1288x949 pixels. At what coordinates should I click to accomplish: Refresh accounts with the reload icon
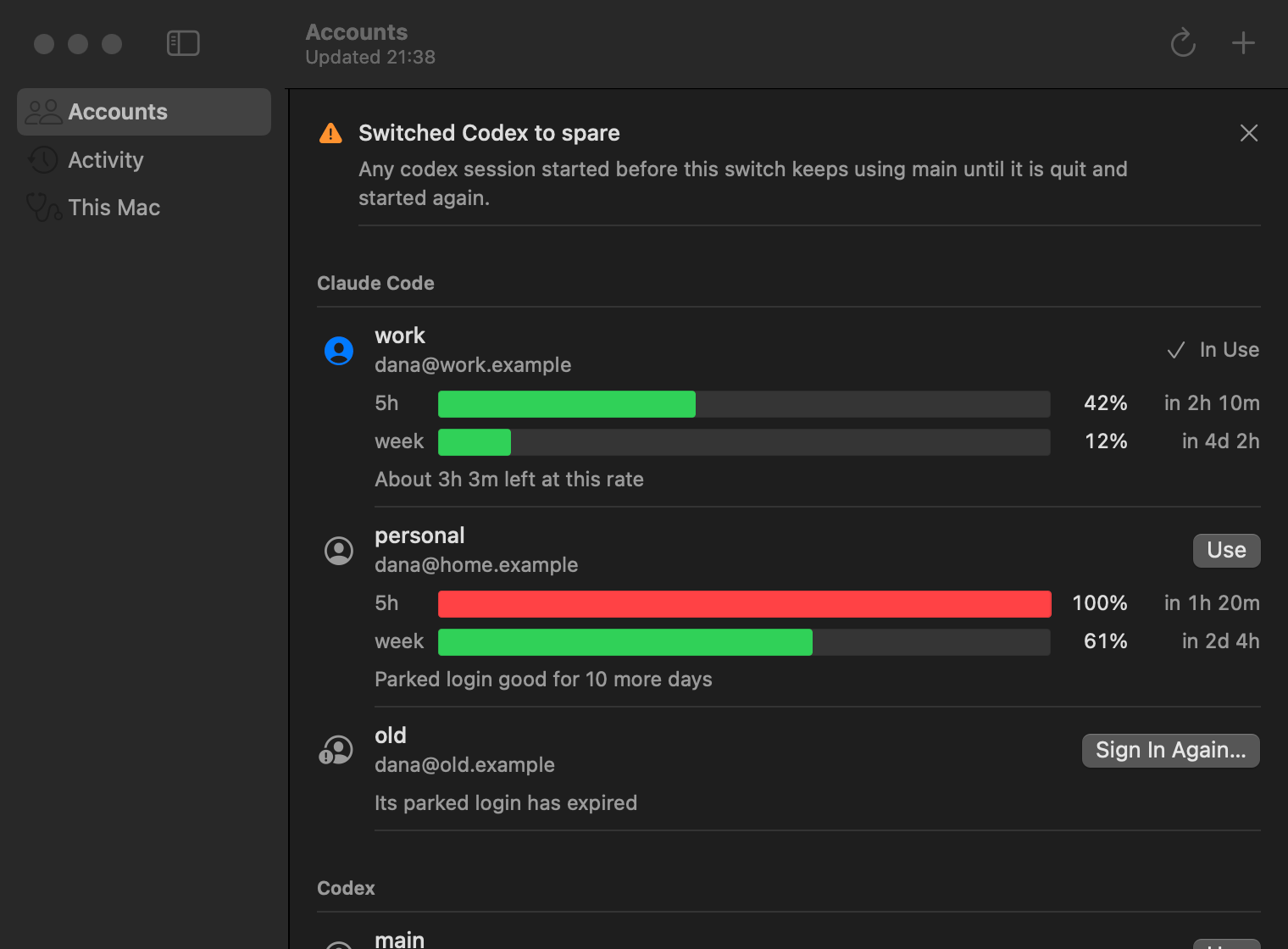pyautogui.click(x=1183, y=42)
